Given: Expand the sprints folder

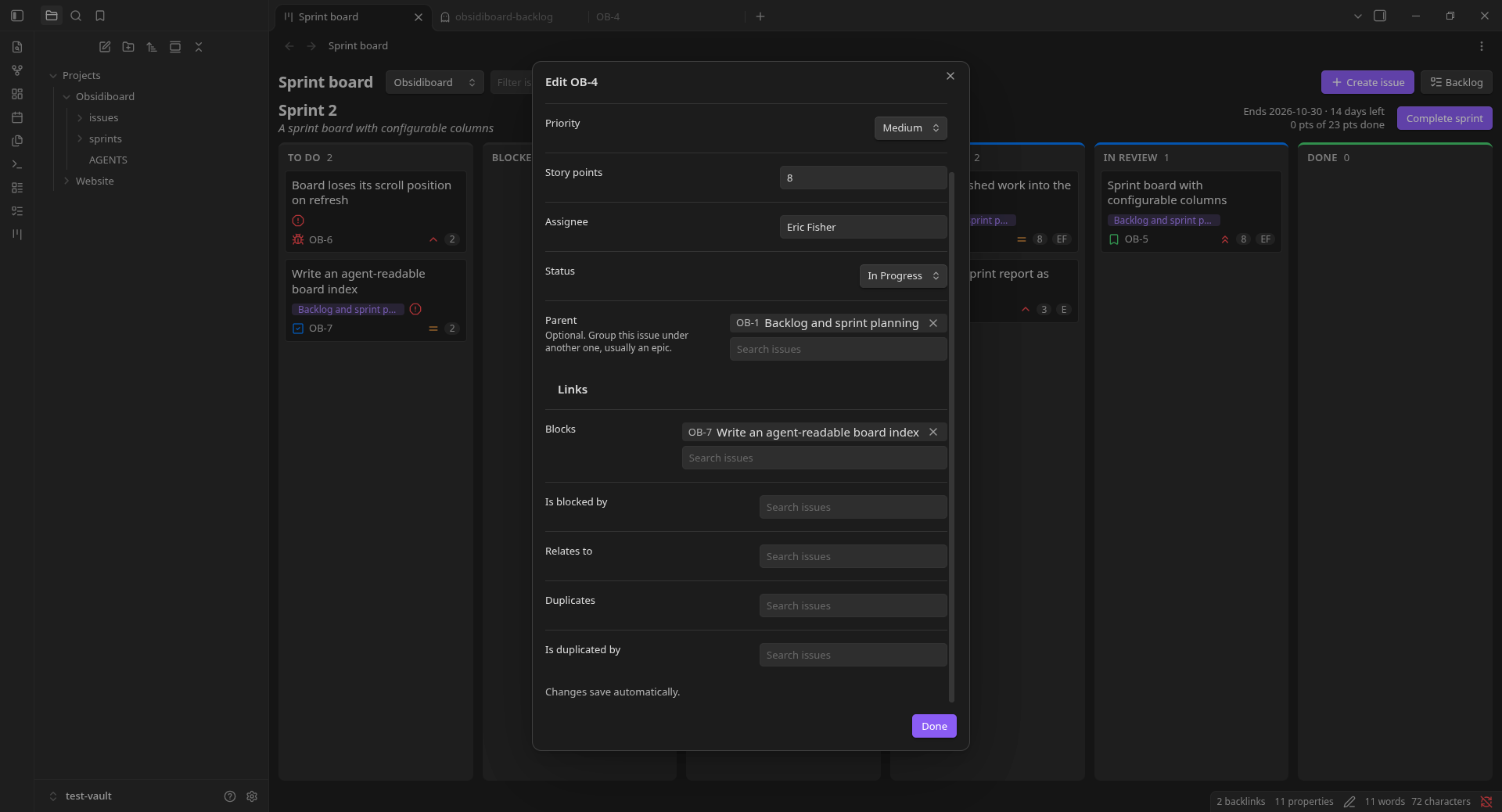Looking at the screenshot, I should click(x=80, y=138).
